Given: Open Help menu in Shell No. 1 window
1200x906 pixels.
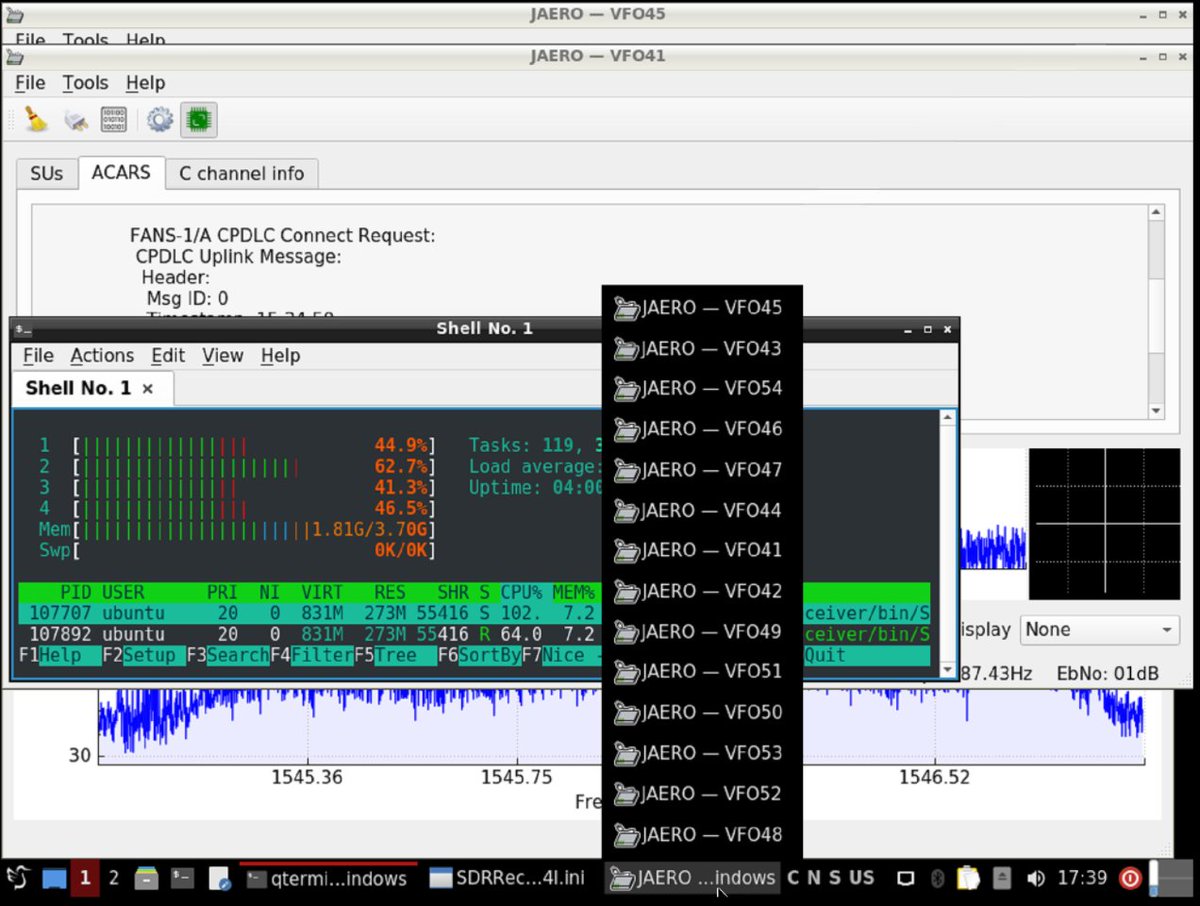Looking at the screenshot, I should (280, 356).
